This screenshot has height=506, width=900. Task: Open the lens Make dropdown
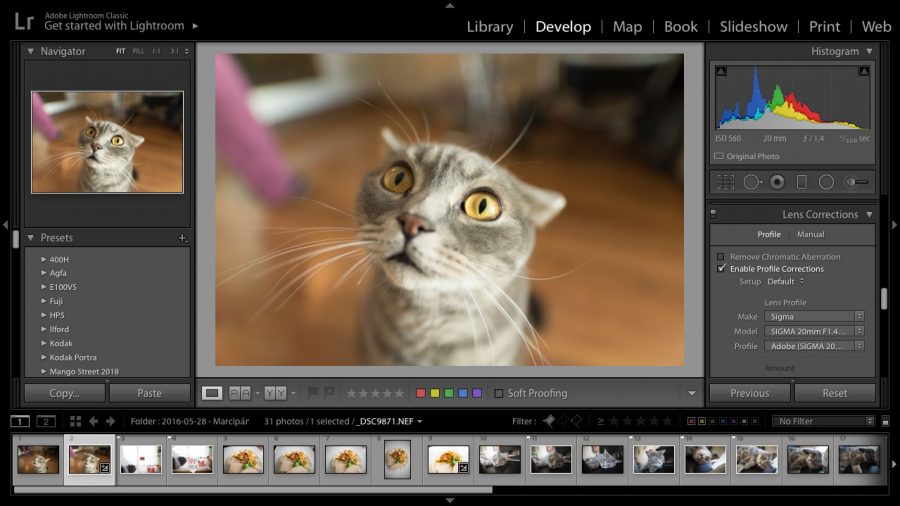[x=814, y=316]
